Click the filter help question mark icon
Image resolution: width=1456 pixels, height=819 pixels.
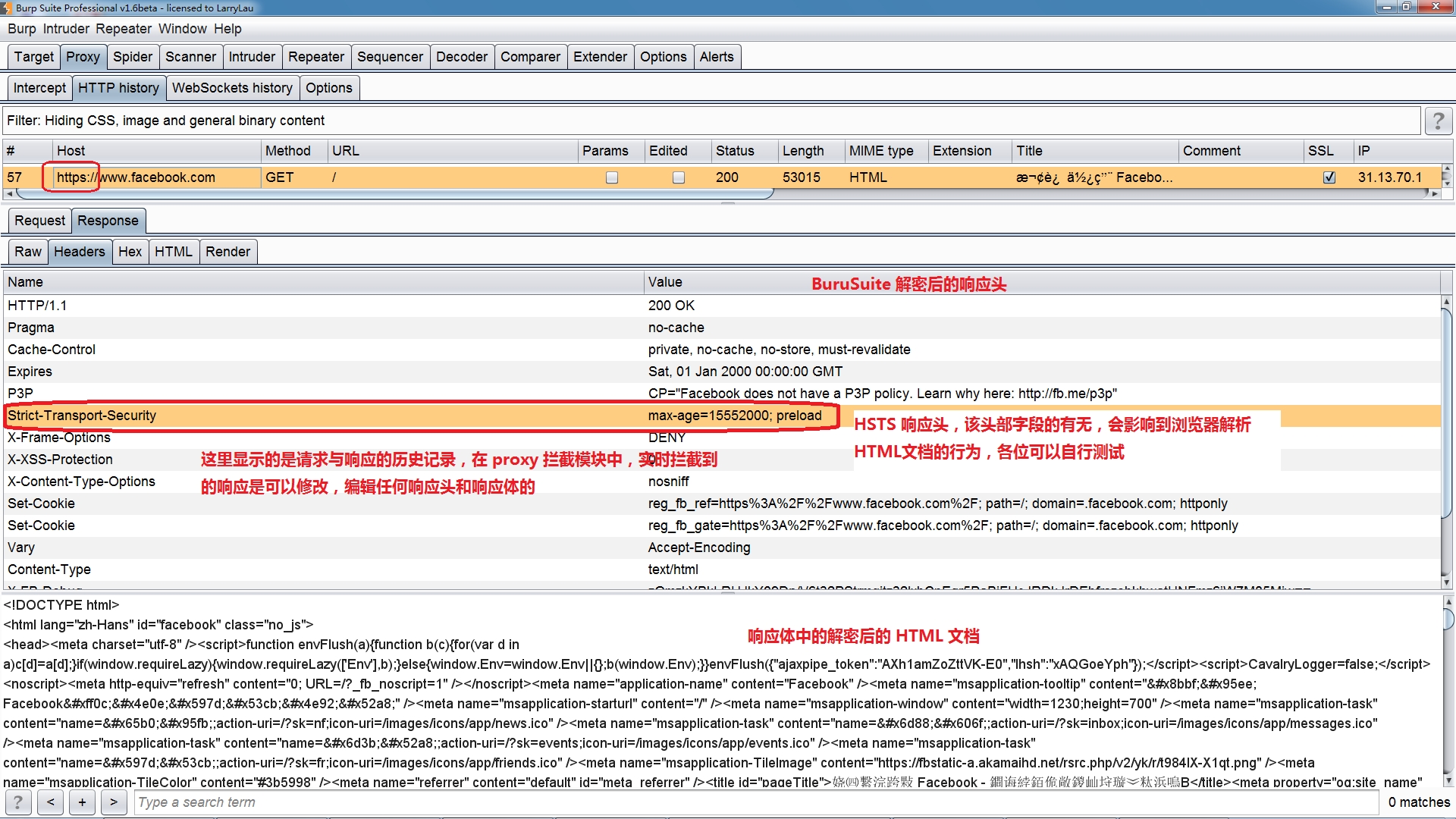(x=1438, y=121)
